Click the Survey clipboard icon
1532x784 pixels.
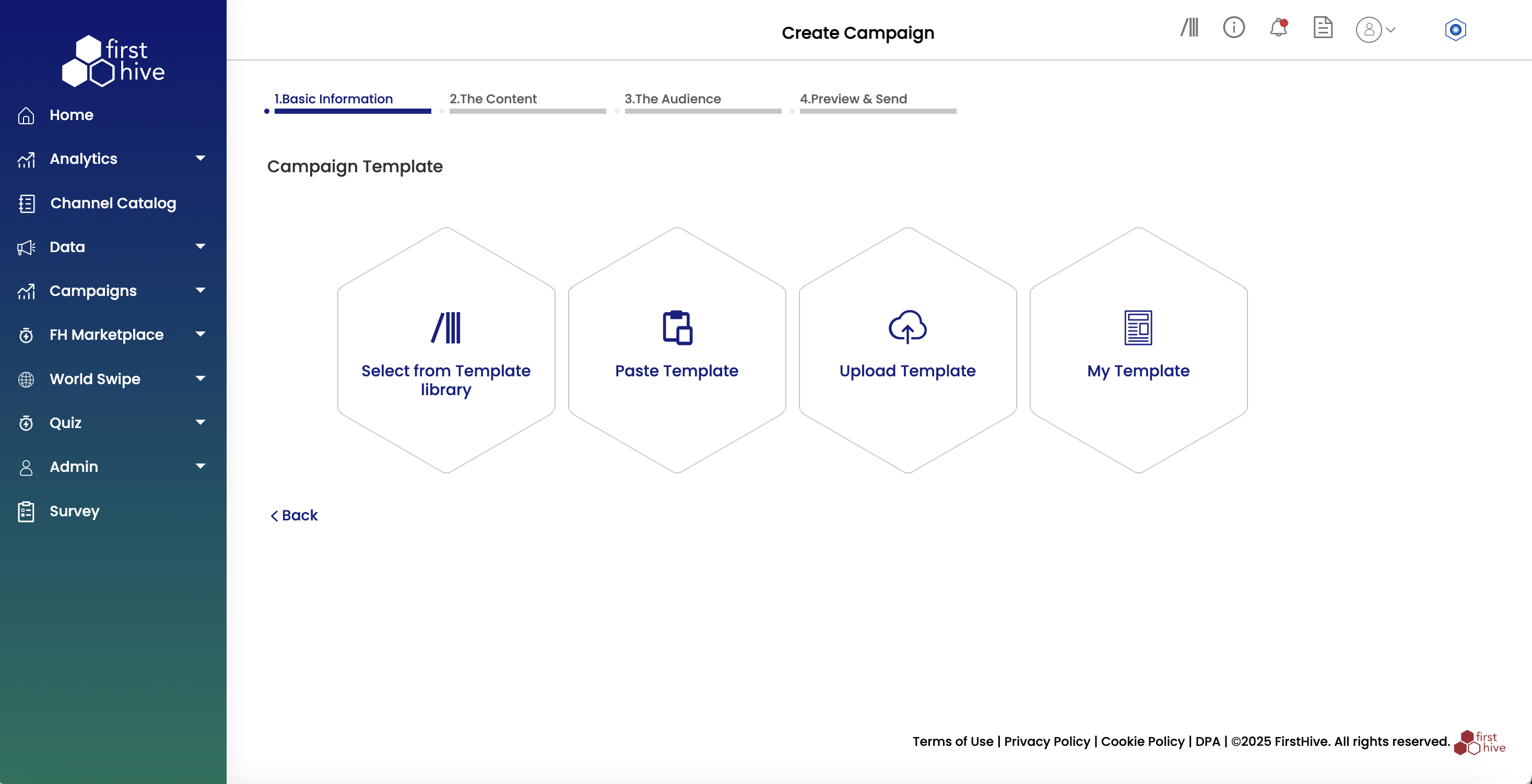[x=26, y=511]
